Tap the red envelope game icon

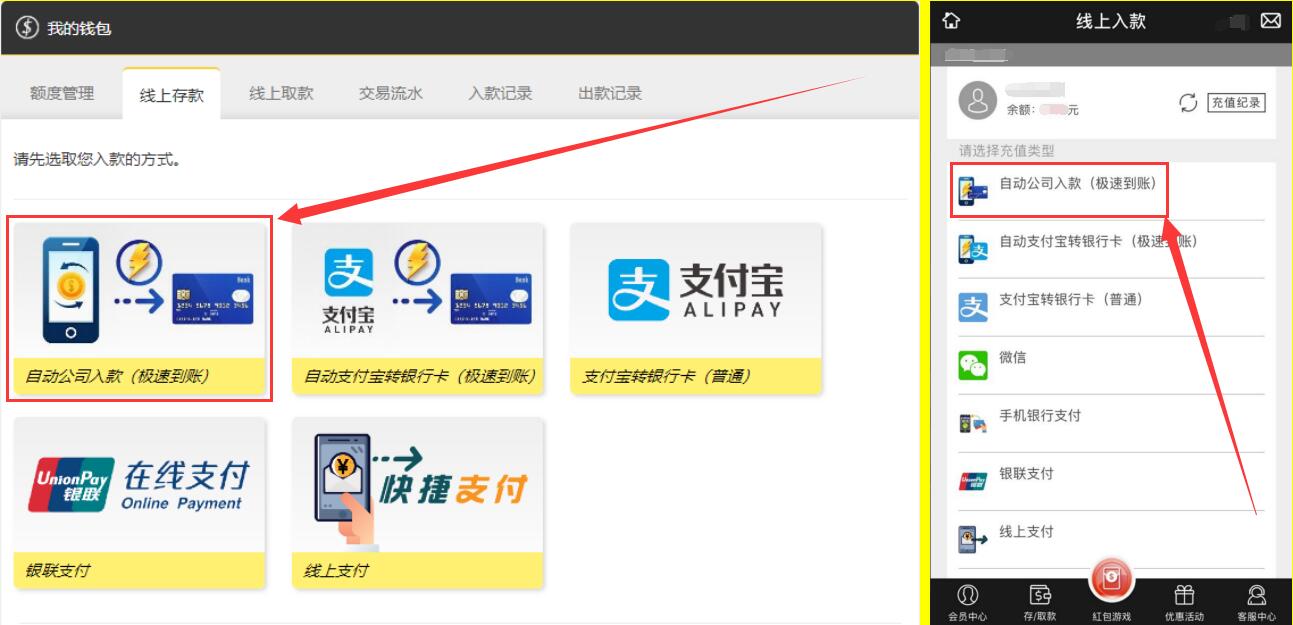pyautogui.click(x=1112, y=579)
